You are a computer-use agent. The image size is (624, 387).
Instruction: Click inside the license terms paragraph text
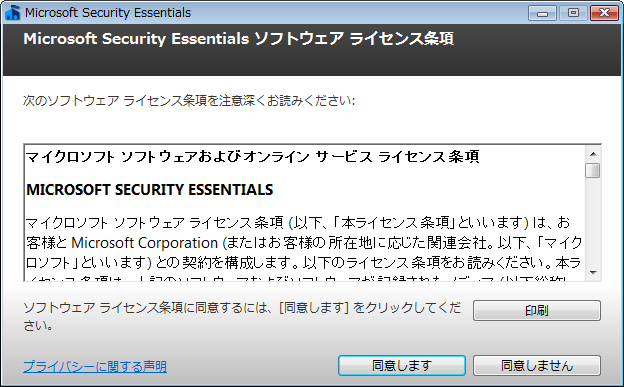pos(304,243)
